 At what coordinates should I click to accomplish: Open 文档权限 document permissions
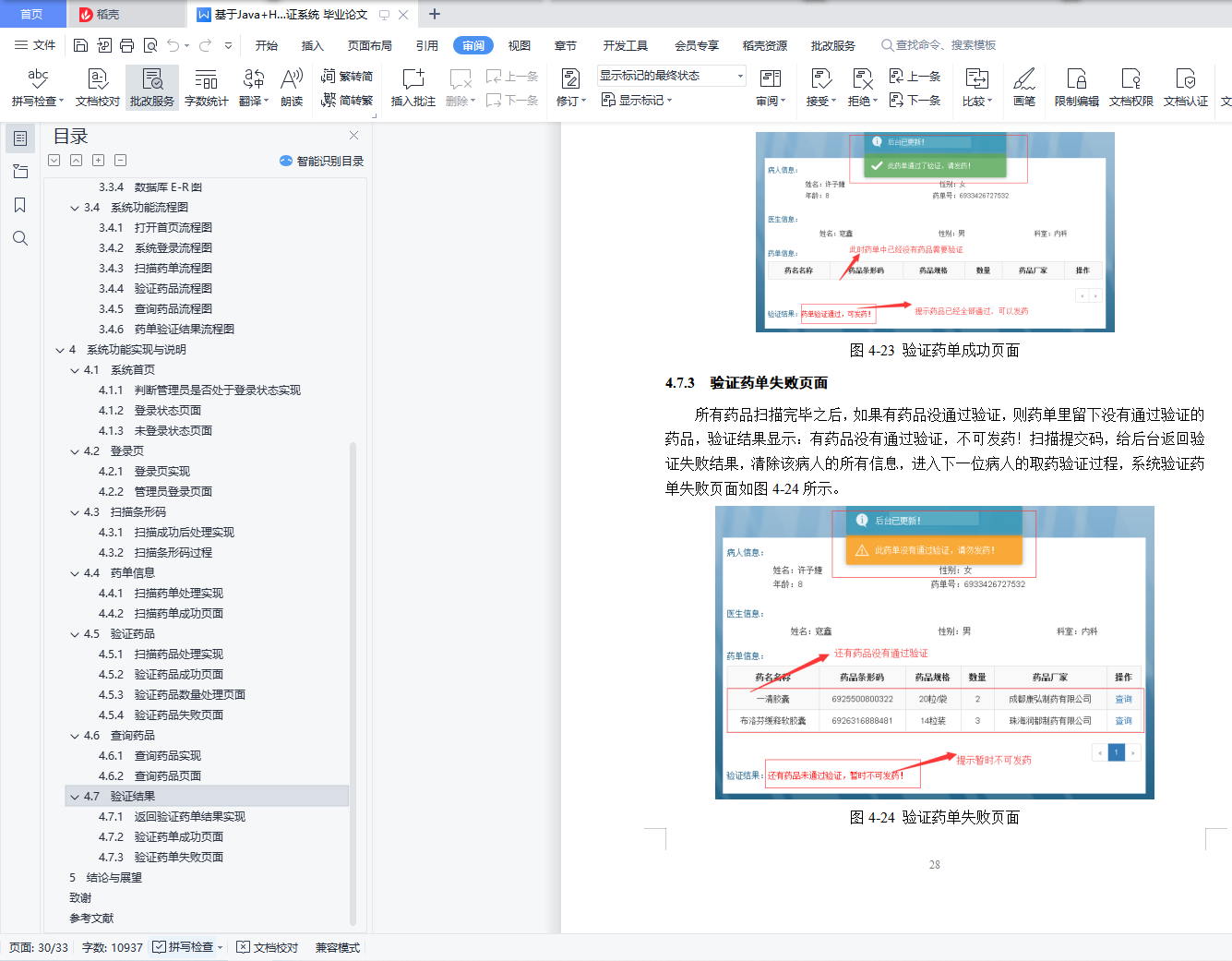1131,88
